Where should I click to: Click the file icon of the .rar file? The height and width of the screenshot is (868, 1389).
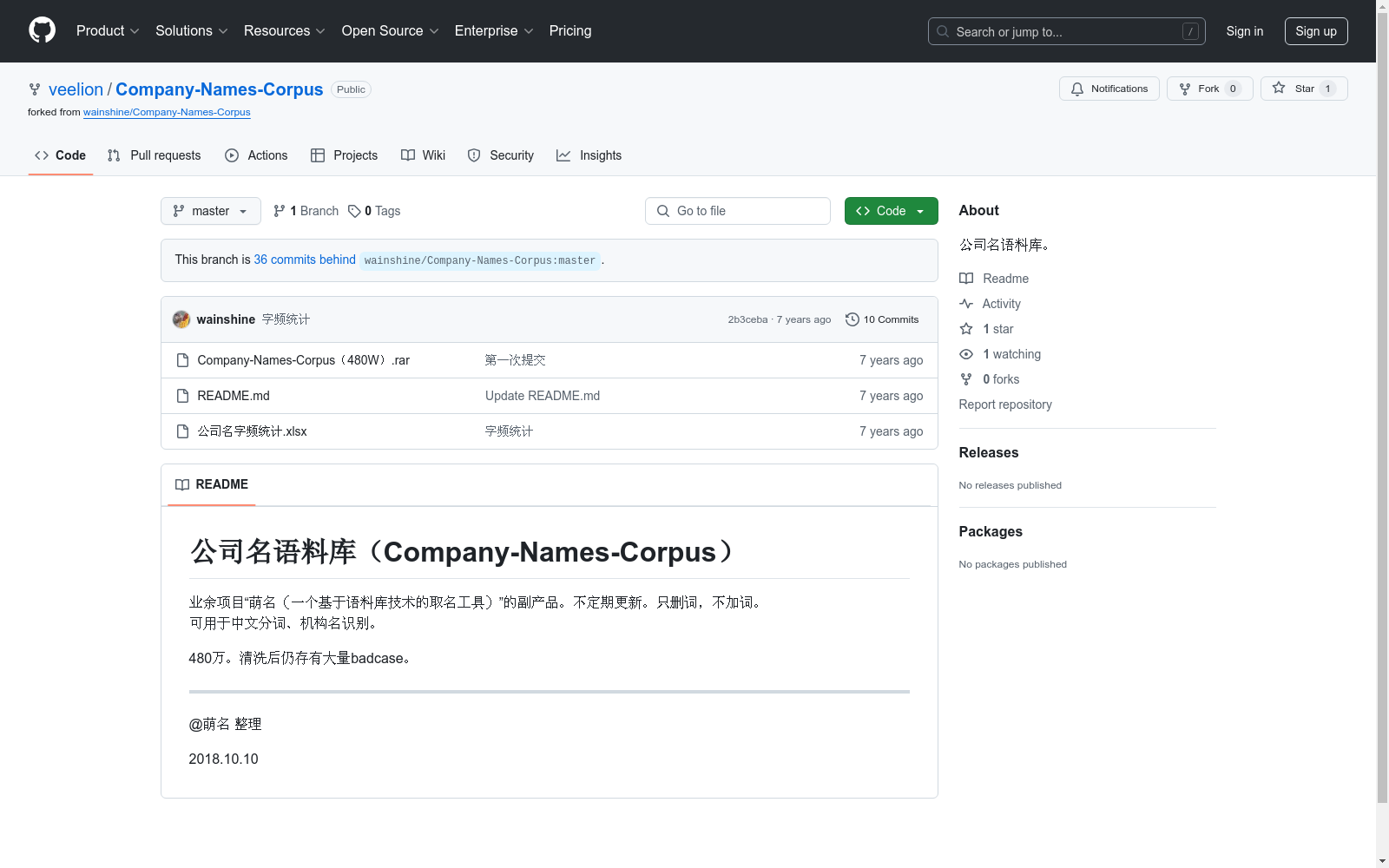182,360
